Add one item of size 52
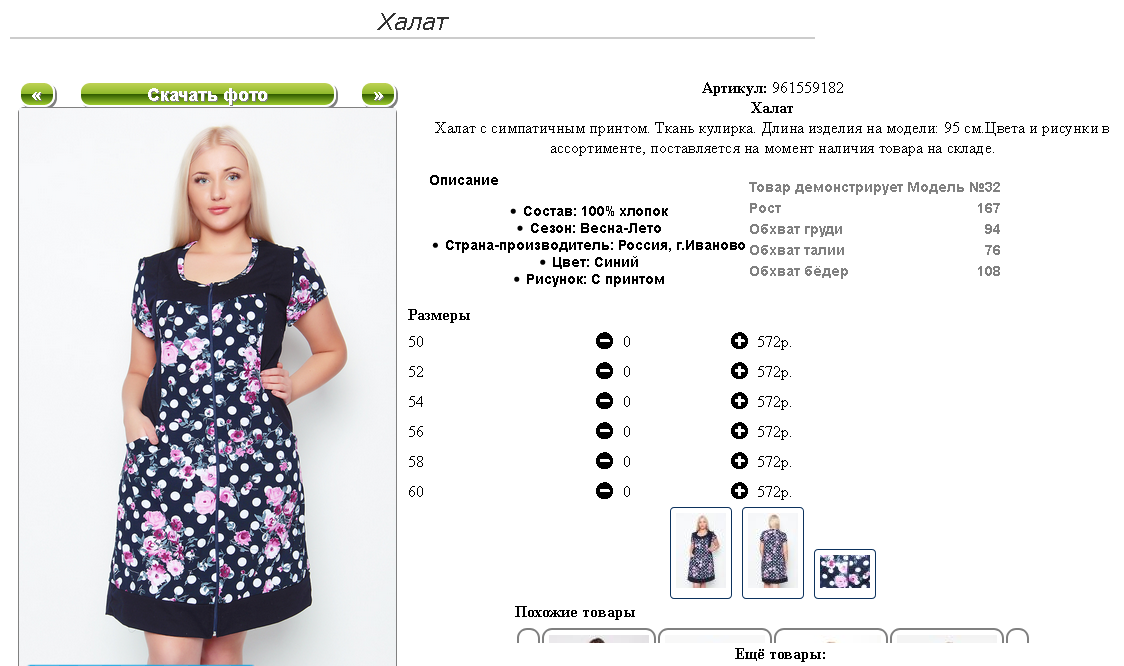Image resolution: width=1124 pixels, height=666 pixels. pos(739,371)
